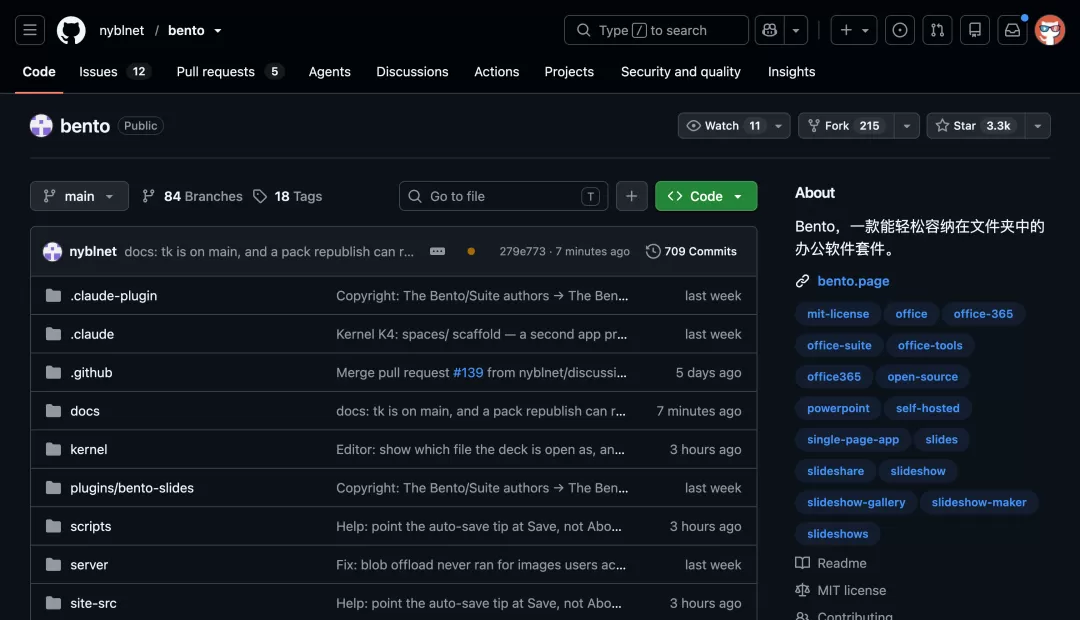Click the MIT license scale icon
The height and width of the screenshot is (620, 1080).
[x=802, y=590]
